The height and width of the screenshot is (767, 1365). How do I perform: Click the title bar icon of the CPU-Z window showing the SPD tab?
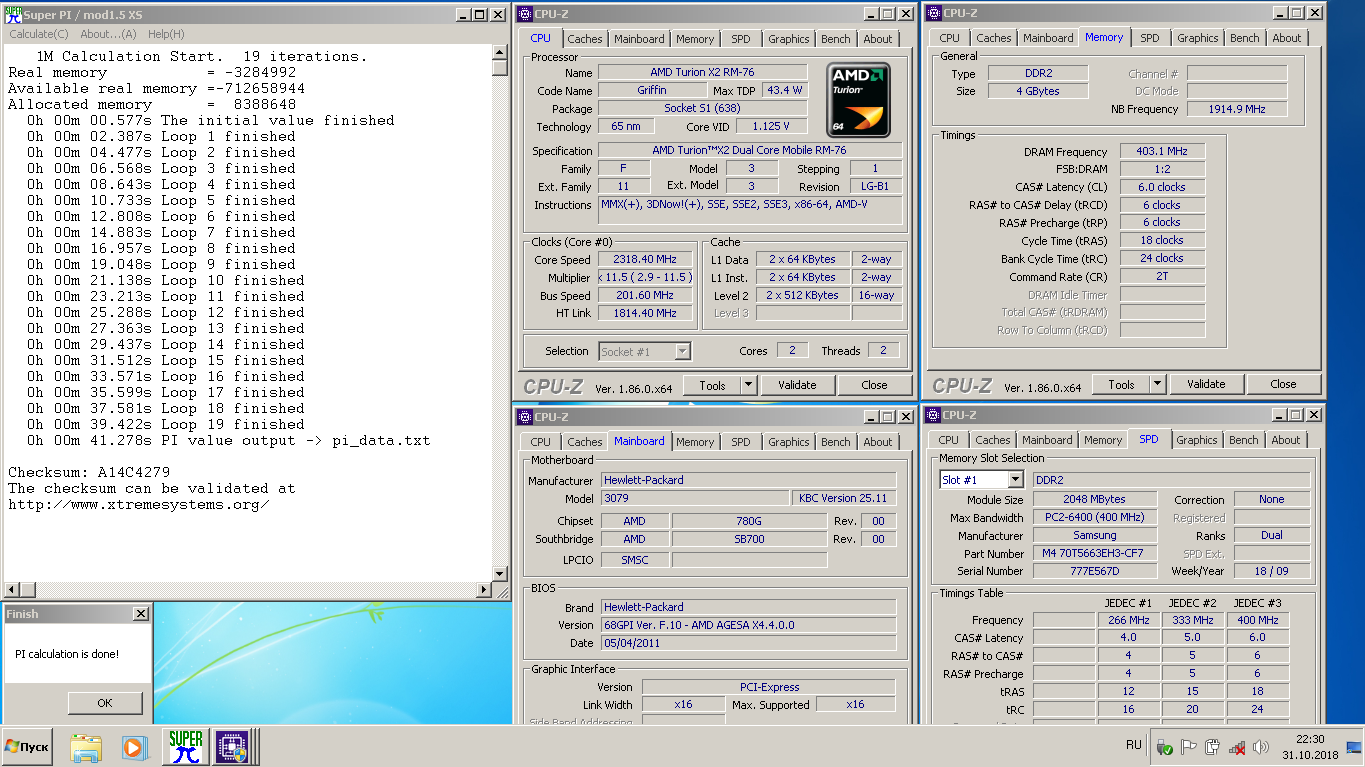point(932,415)
